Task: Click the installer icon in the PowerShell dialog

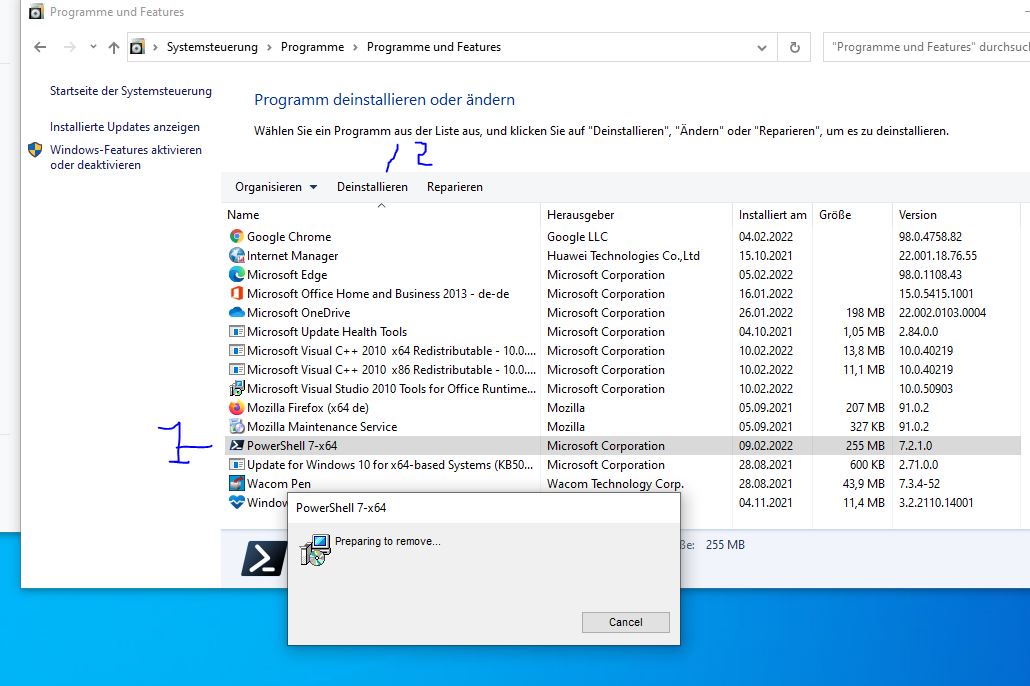Action: click(315, 550)
